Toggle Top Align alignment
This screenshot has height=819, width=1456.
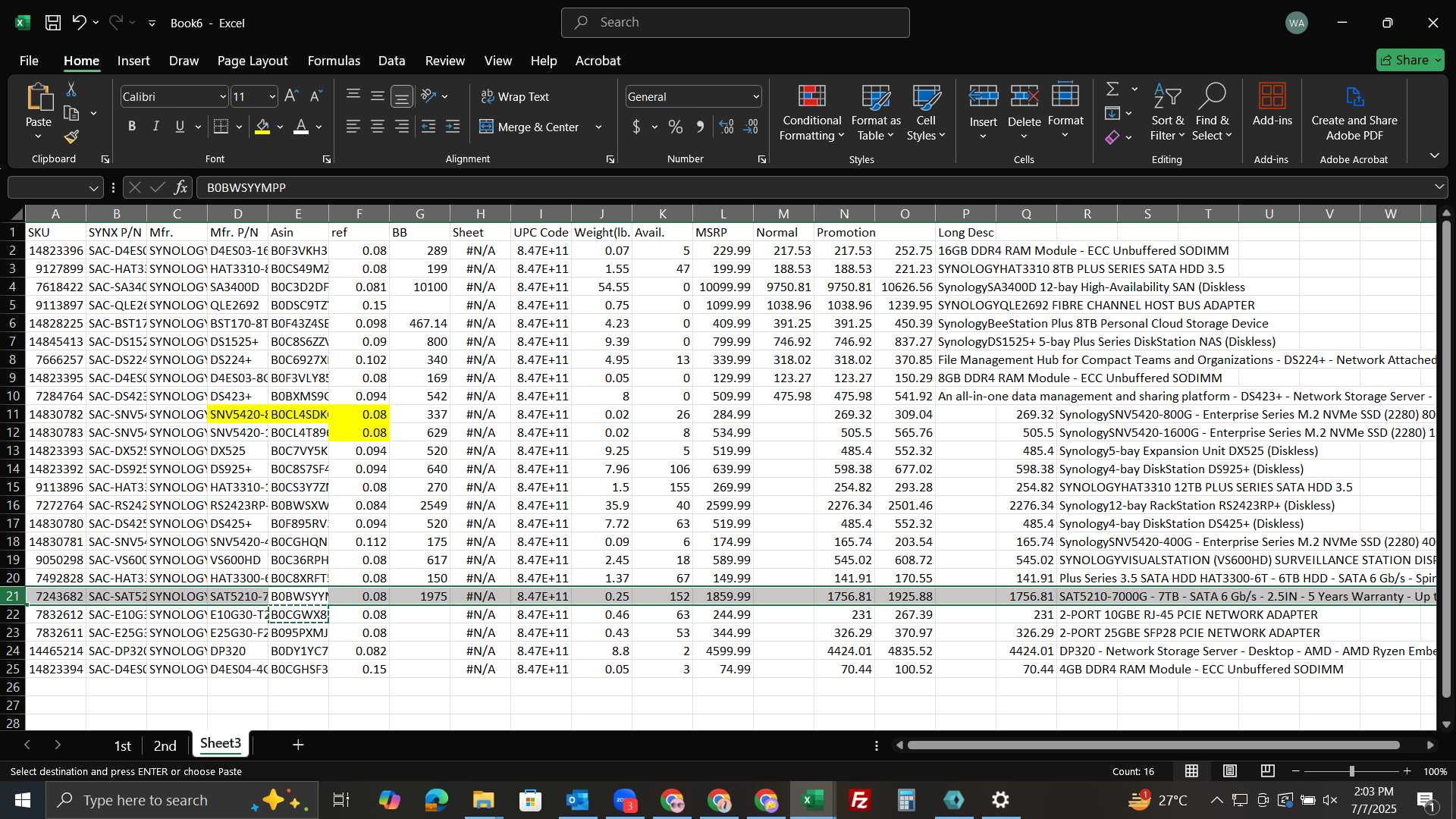point(353,96)
